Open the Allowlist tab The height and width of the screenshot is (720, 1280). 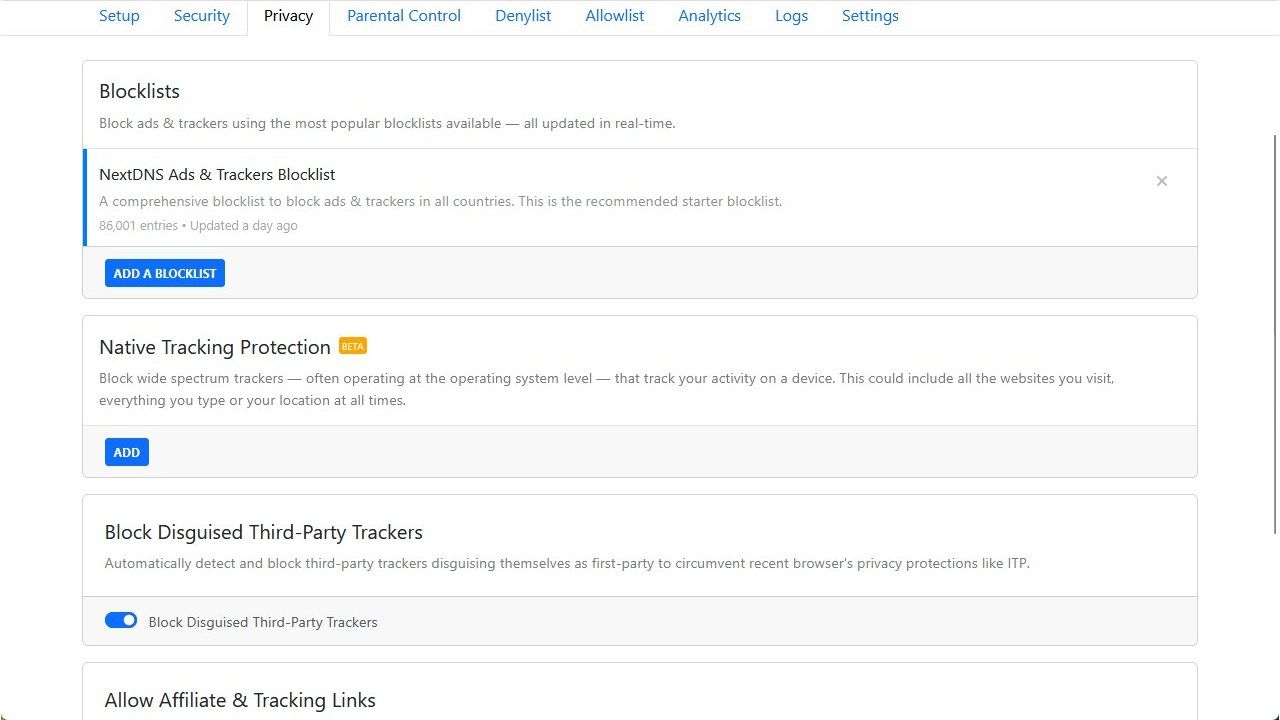pyautogui.click(x=615, y=16)
